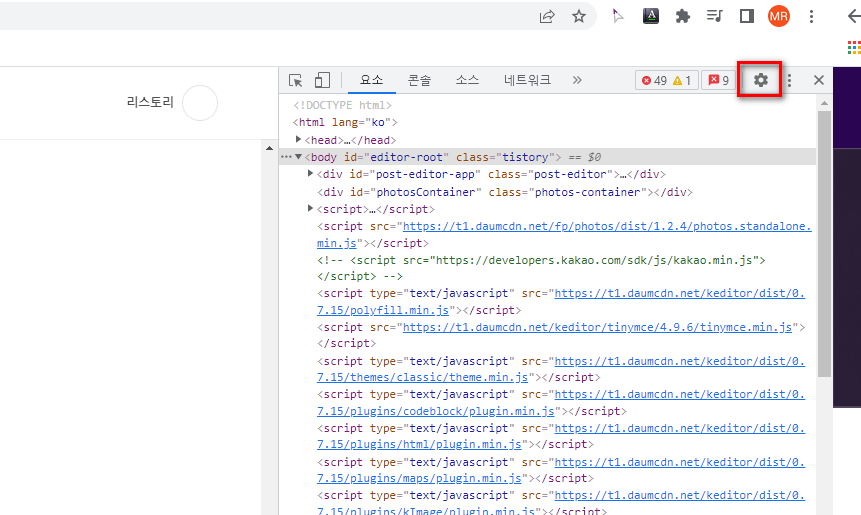This screenshot has height=515, width=861.
Task: Collapse the body editor-root node
Action: [298, 156]
